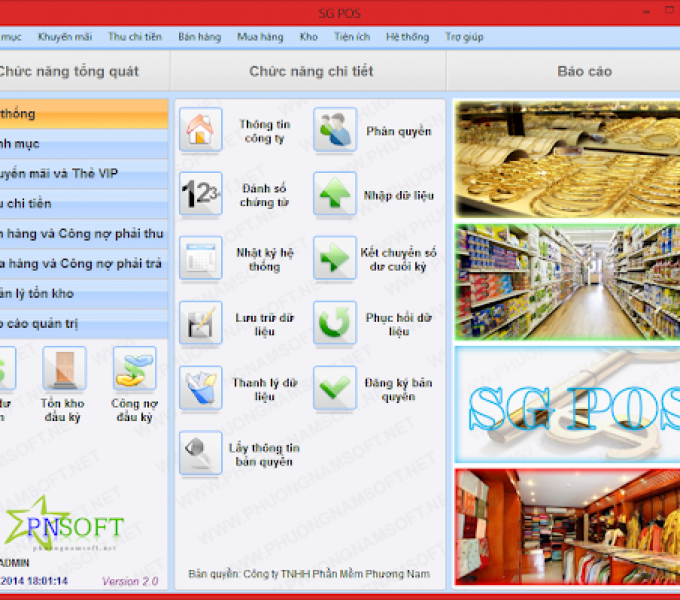This screenshot has height=600, width=680.
Task: Click the Đánh số chứng từ 123 icon
Action: point(200,193)
